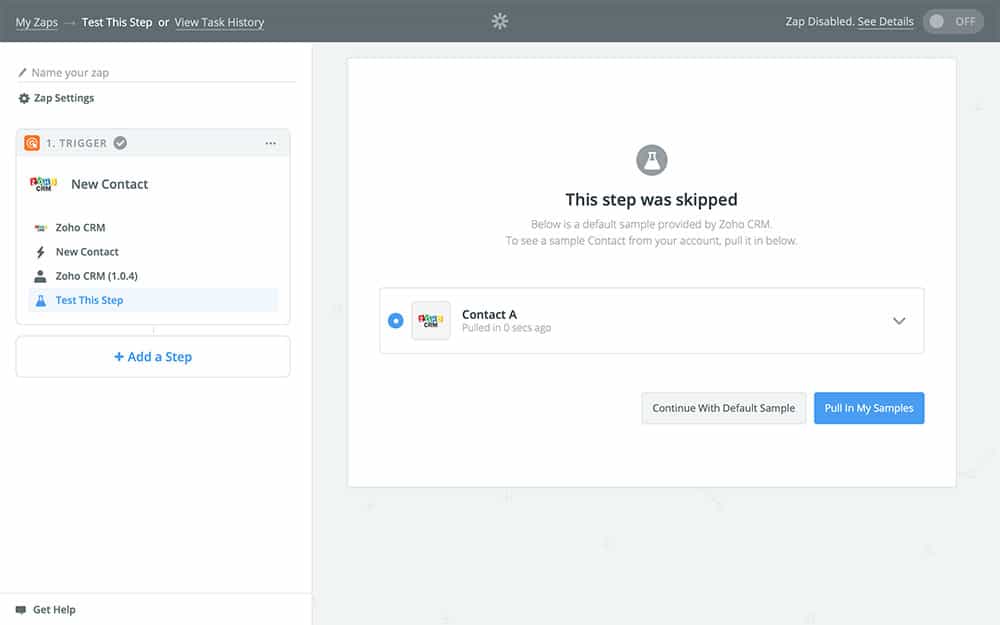Viewport: 1000px width, 625px height.
Task: Click the Name your zap field
Action: click(160, 73)
